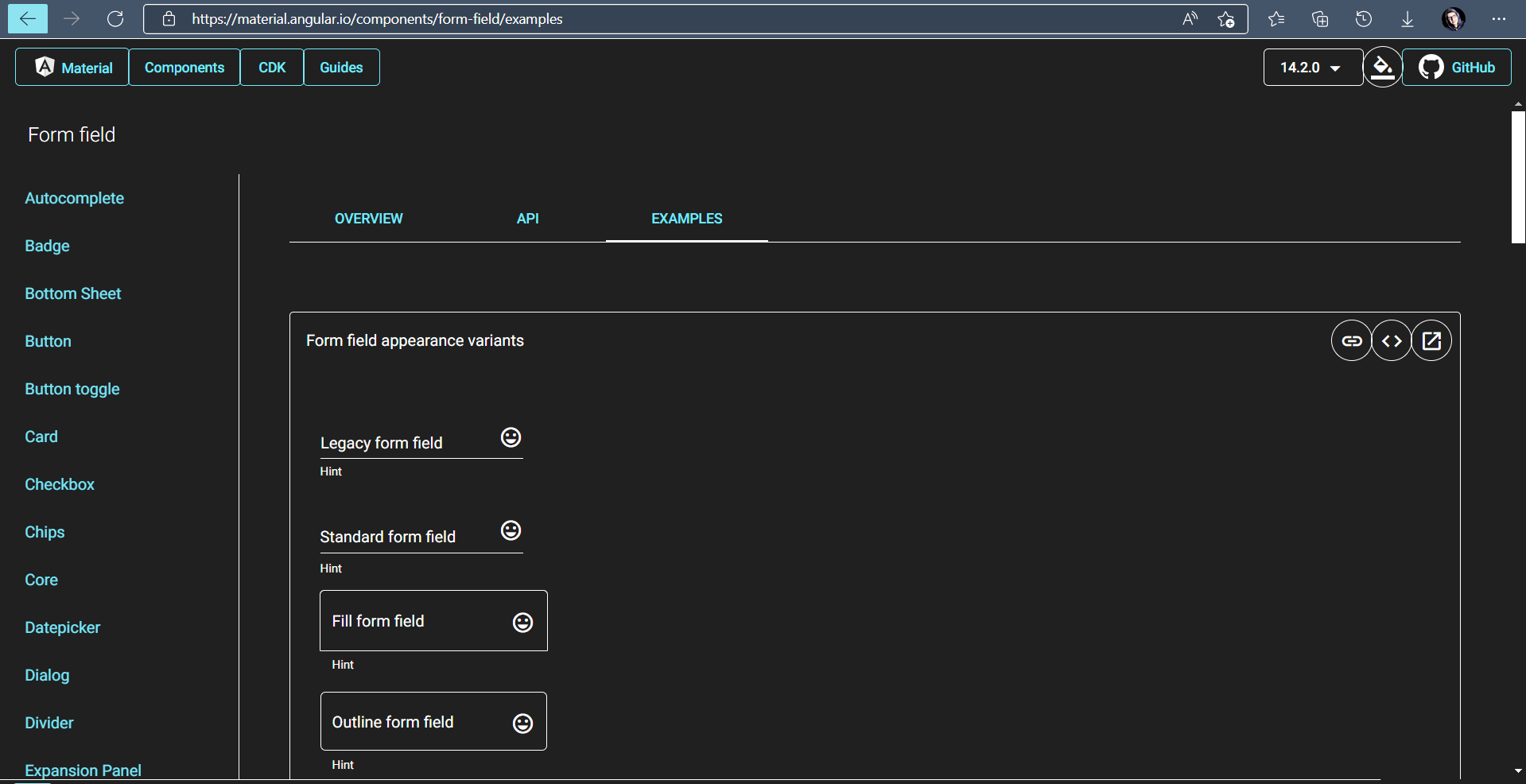1526x784 pixels.
Task: Switch to the API tab
Action: point(527,219)
